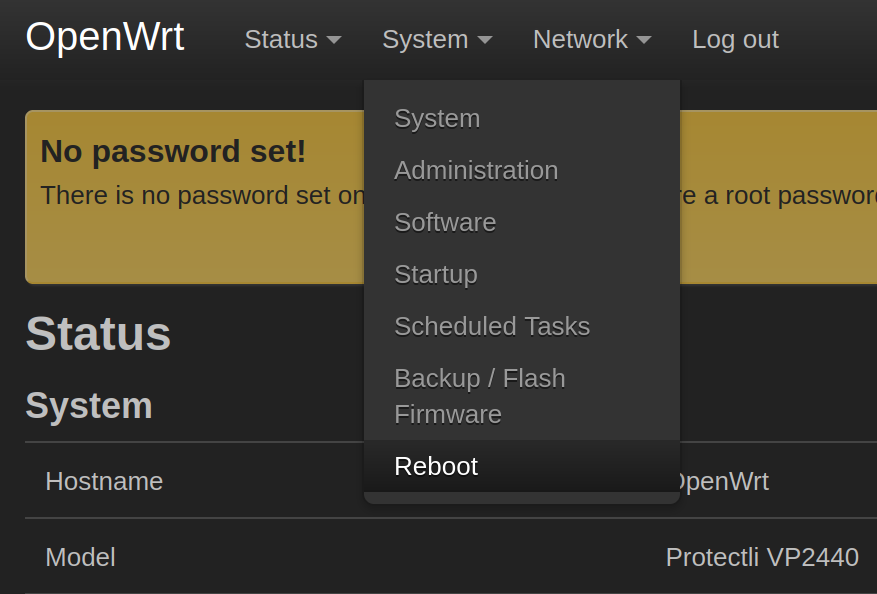Click the Status page heading
877x594 pixels.
click(x=98, y=334)
